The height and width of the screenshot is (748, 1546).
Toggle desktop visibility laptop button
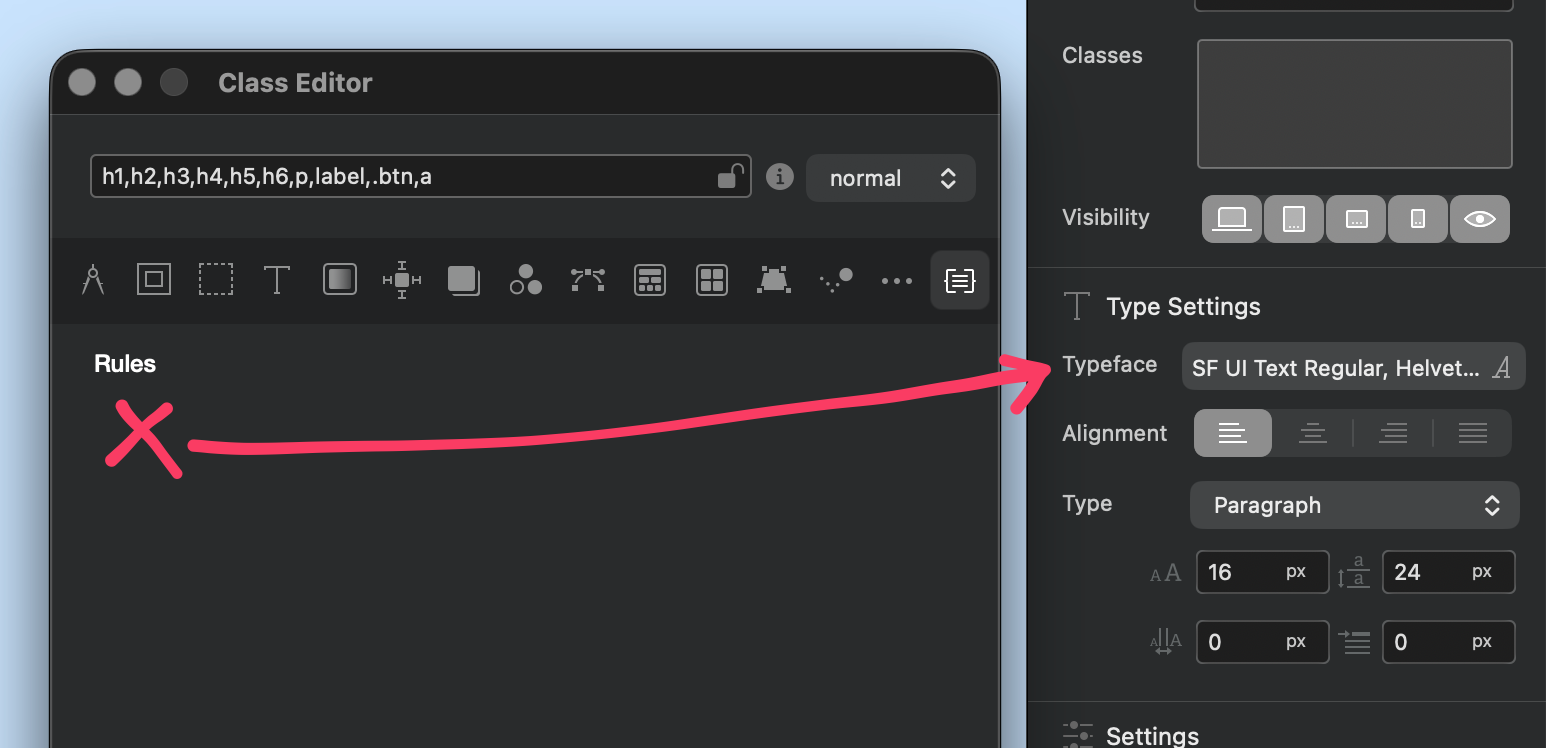click(x=1232, y=219)
